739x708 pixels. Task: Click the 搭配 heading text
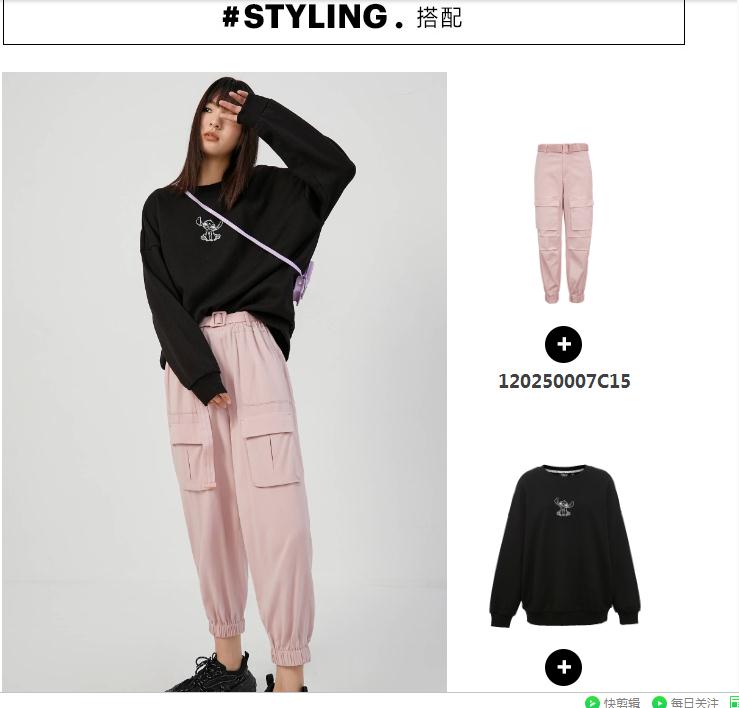click(439, 18)
